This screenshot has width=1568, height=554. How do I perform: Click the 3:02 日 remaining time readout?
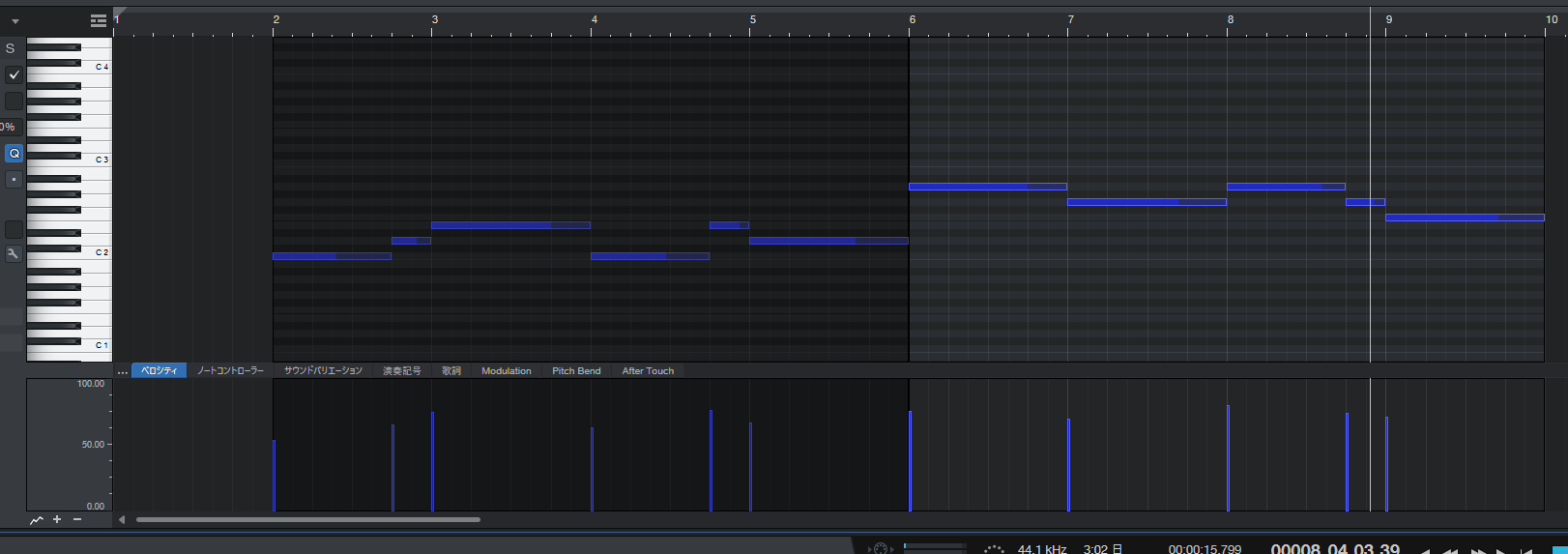click(x=1103, y=549)
